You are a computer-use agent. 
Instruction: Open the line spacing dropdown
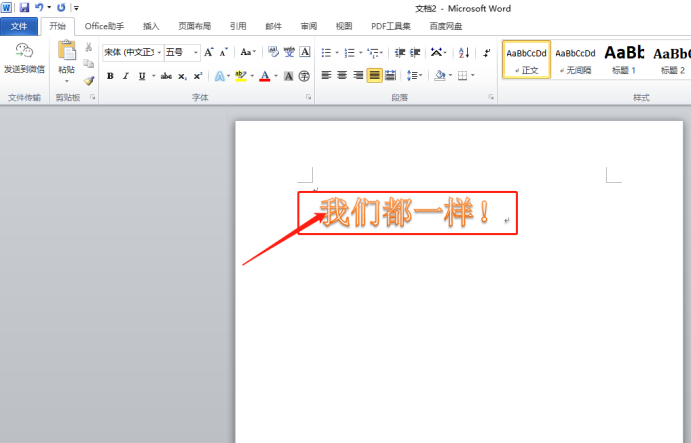point(414,75)
